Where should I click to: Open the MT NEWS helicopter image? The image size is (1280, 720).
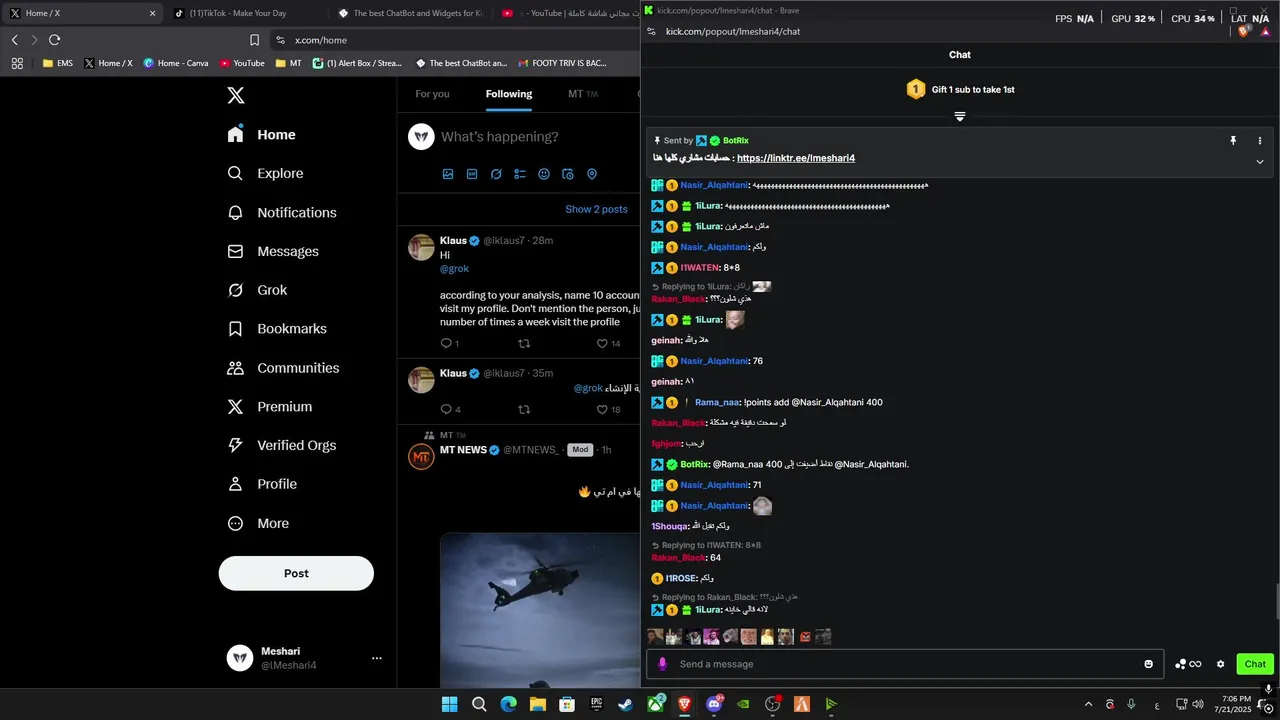[539, 609]
